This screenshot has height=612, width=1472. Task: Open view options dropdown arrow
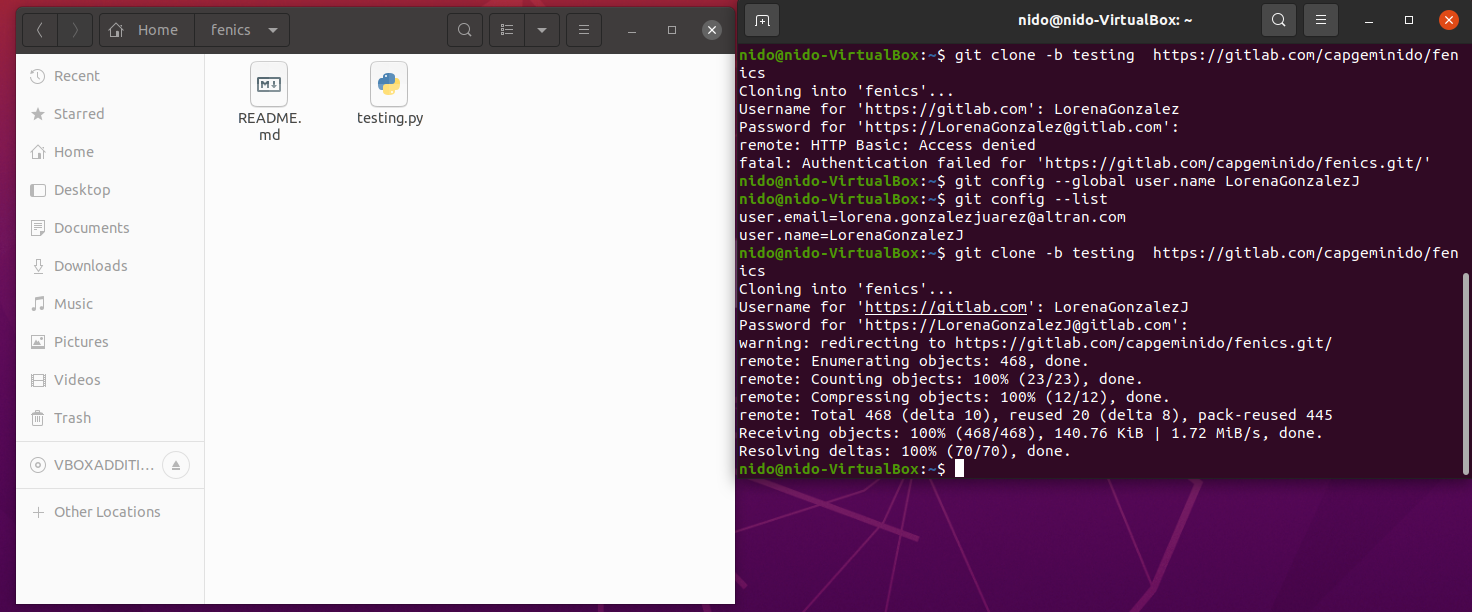point(541,30)
